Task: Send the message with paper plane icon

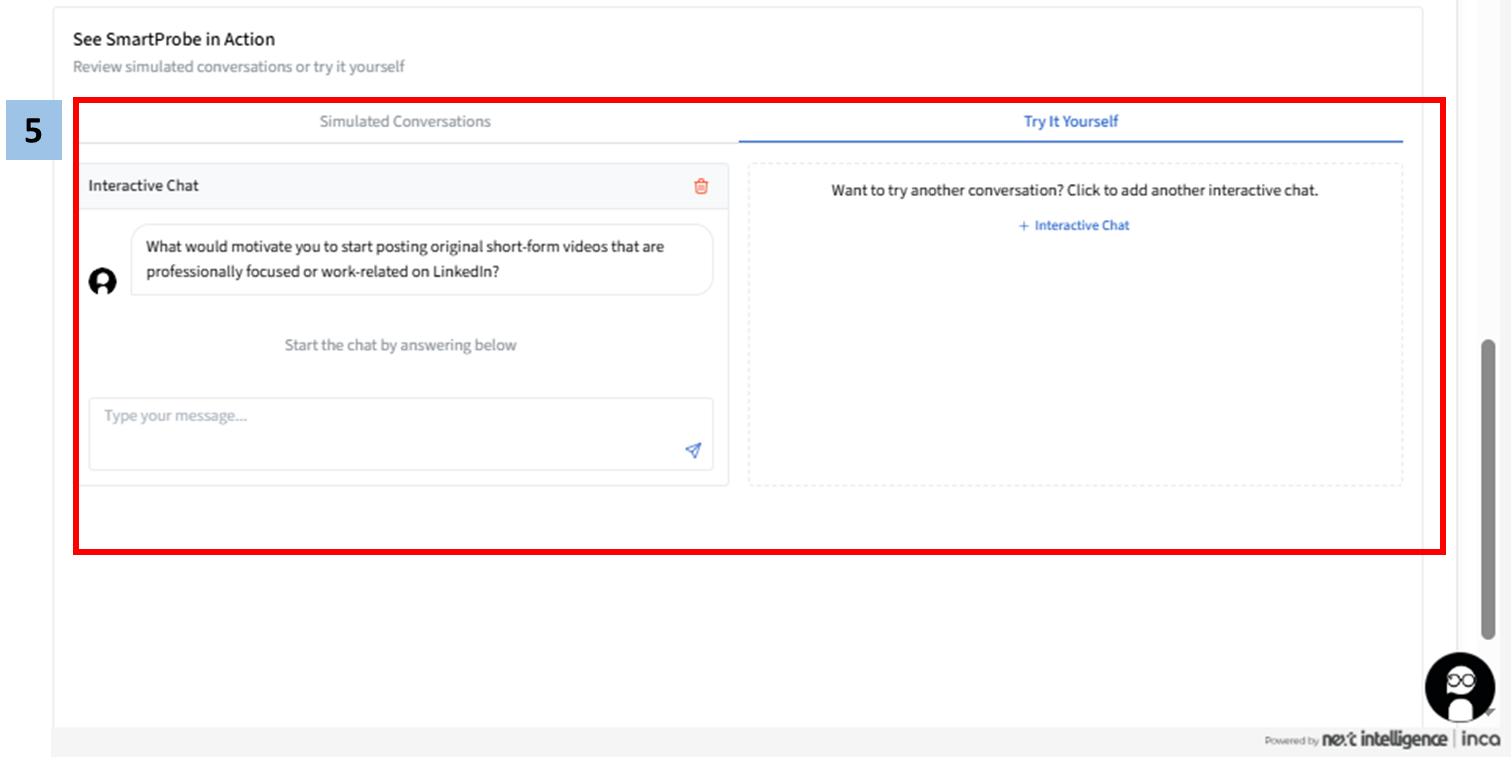Action: 693,451
